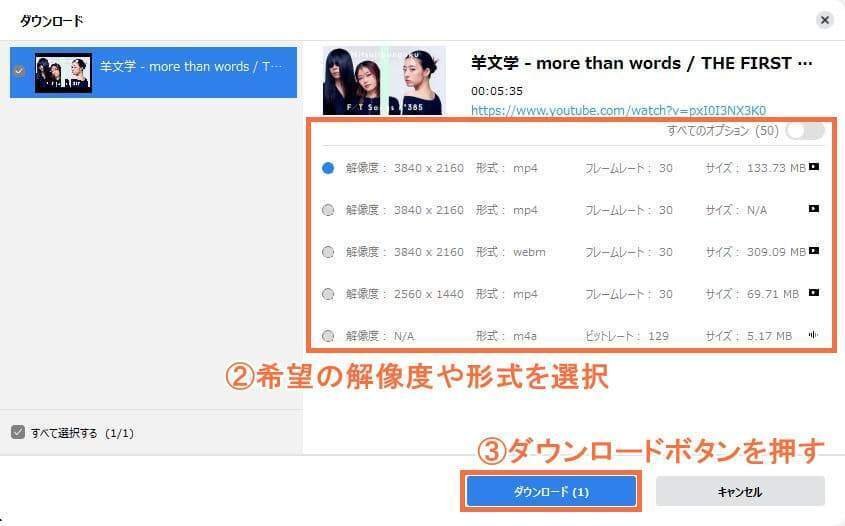Click size value 5.17 MB
The width and height of the screenshot is (845, 526).
pyautogui.click(x=770, y=336)
